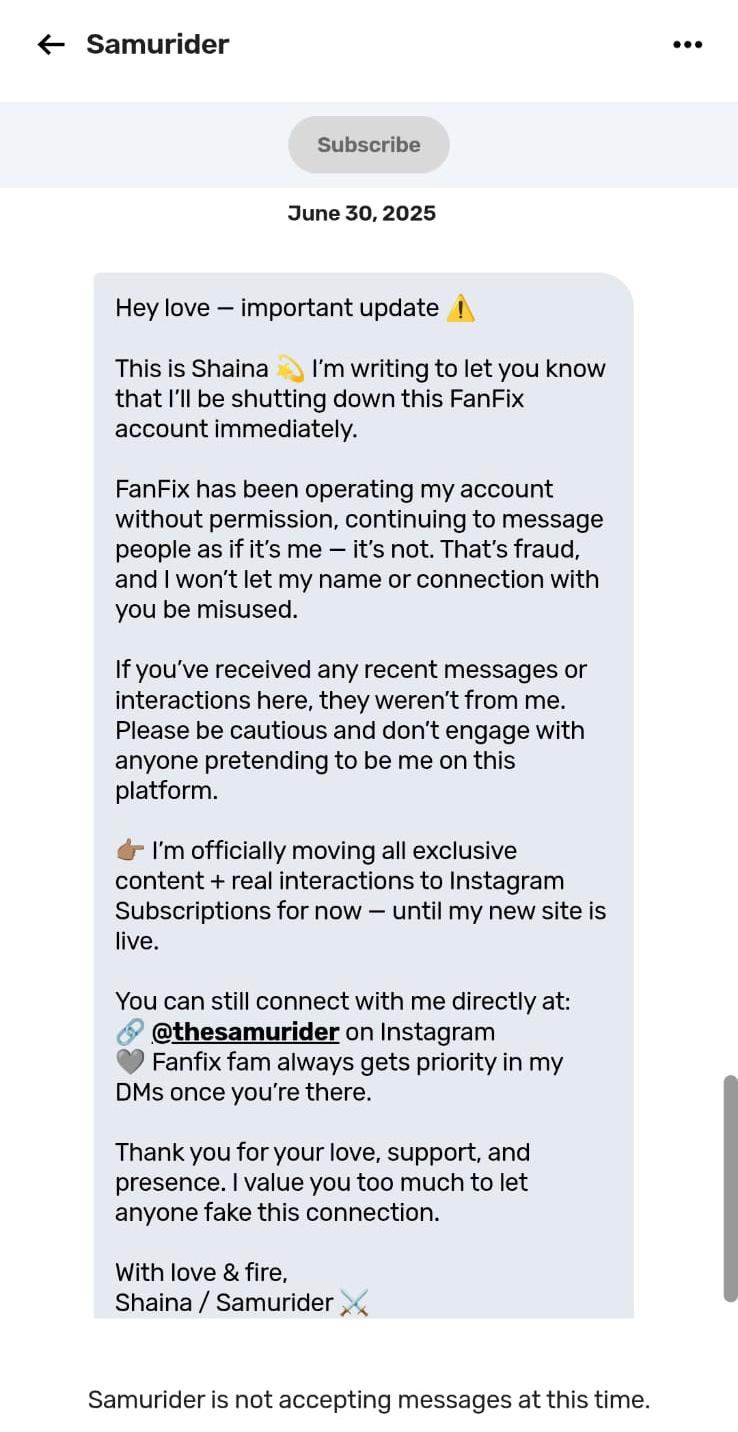This screenshot has height=1432, width=738.
Task: Tap the Samurider name in the header
Action: pyautogui.click(x=158, y=45)
